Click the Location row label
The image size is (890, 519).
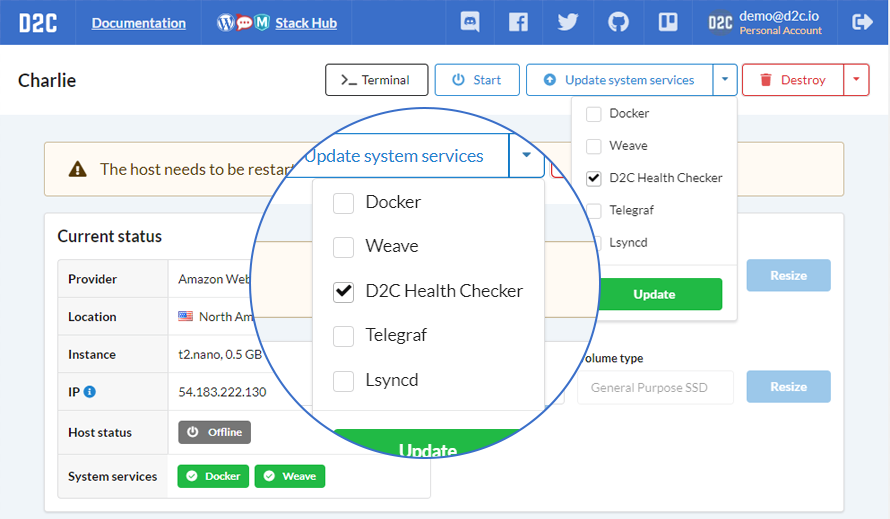tap(92, 317)
